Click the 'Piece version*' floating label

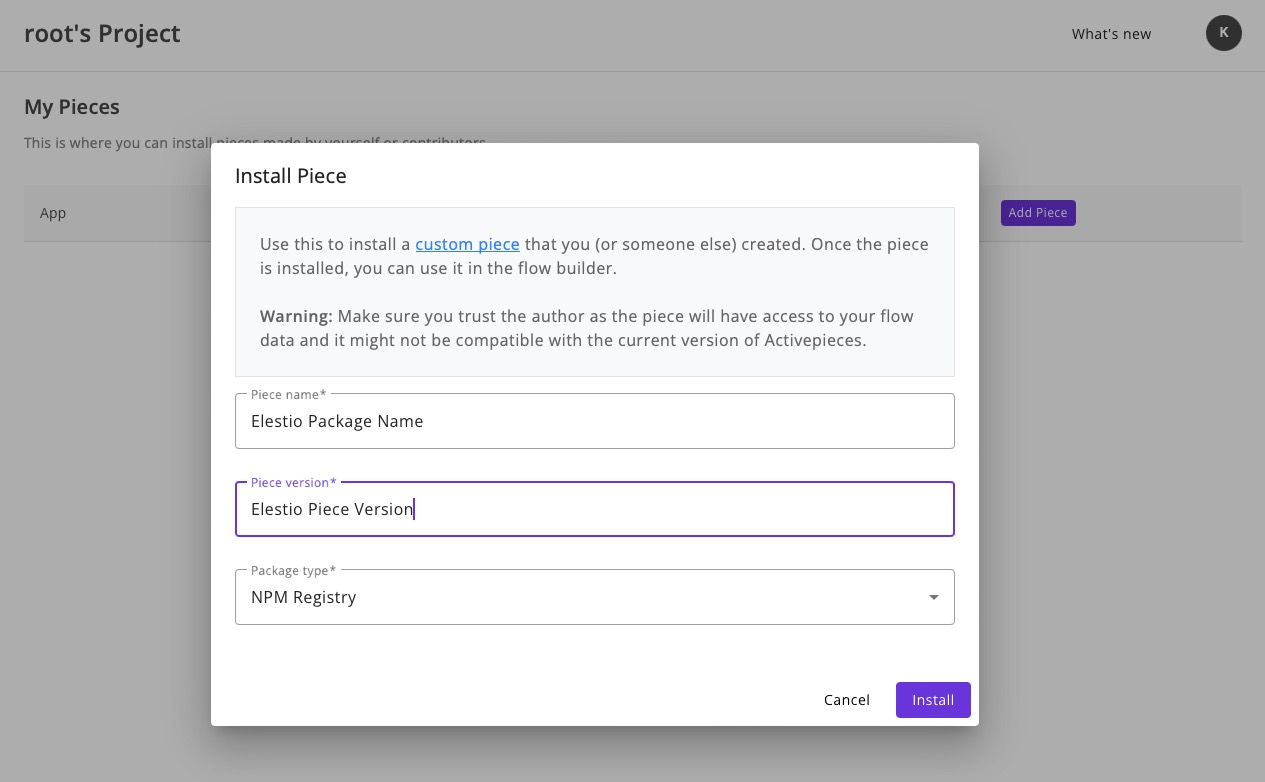(293, 483)
